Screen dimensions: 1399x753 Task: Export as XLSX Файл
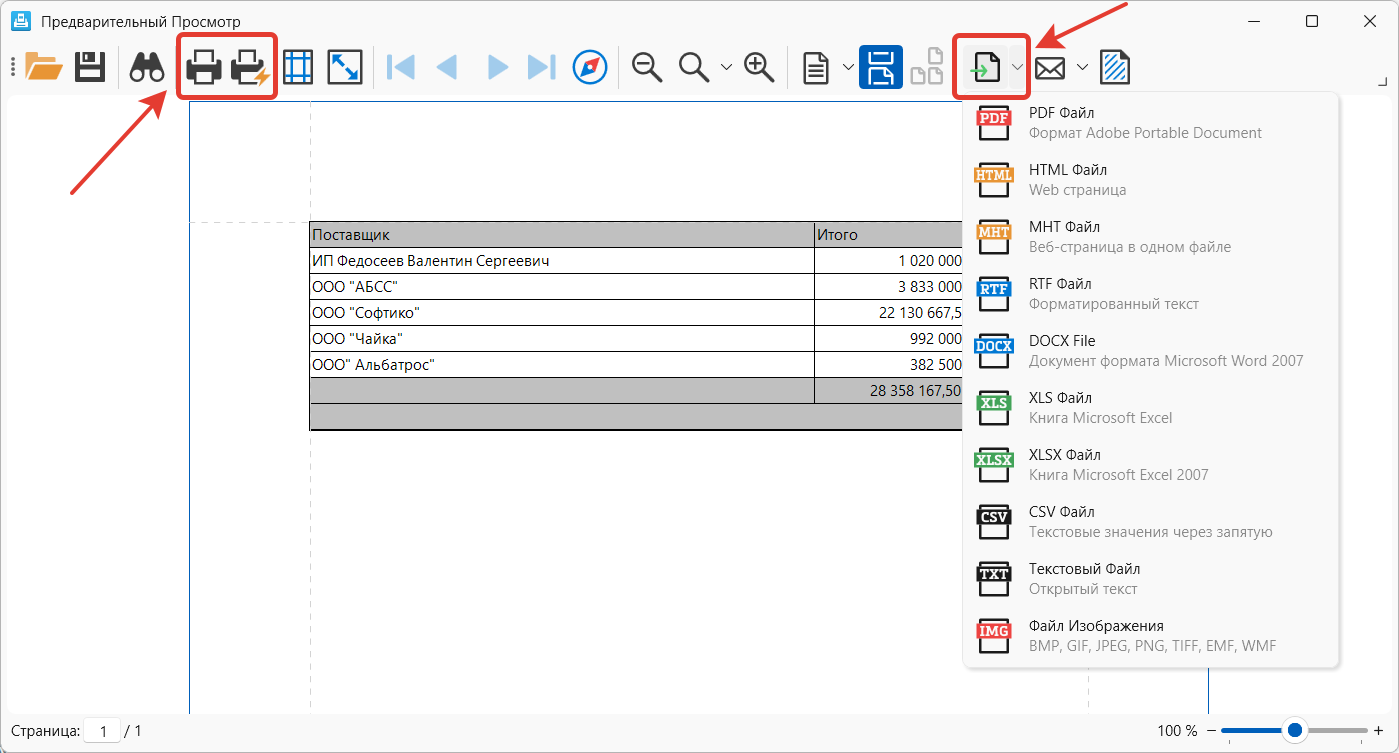1150,464
